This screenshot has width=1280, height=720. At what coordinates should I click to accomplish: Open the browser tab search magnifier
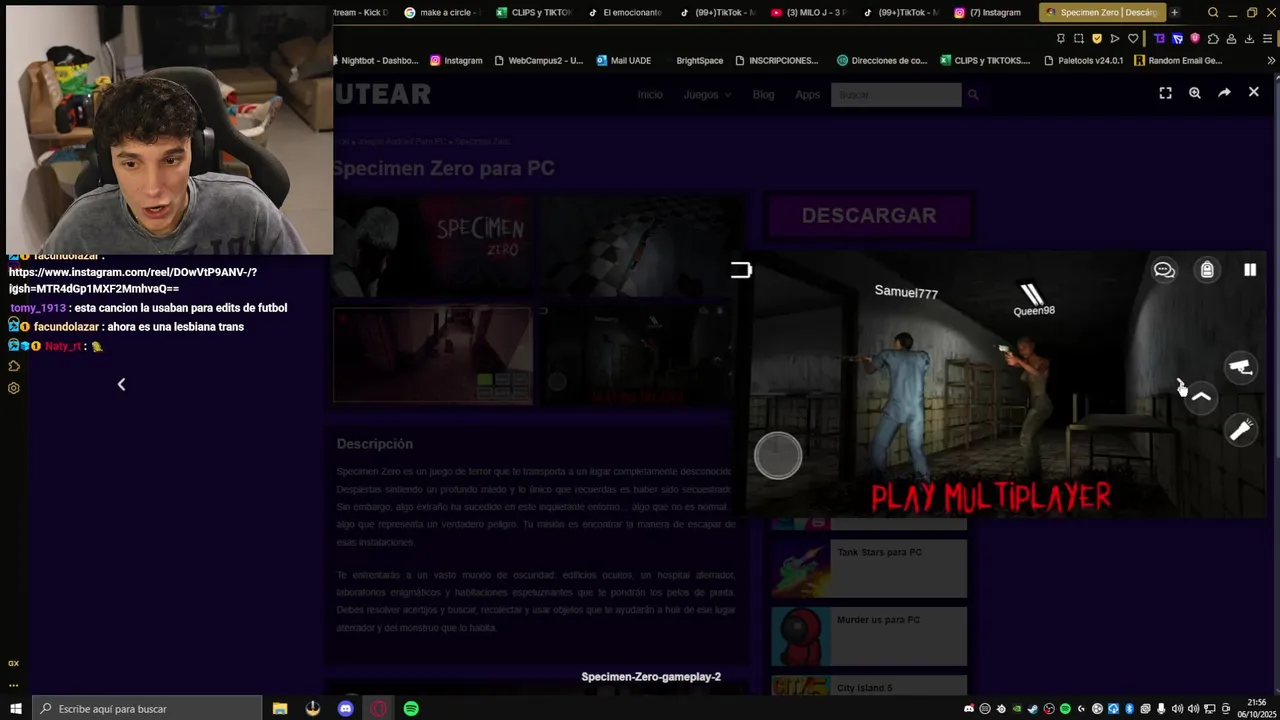(1213, 12)
